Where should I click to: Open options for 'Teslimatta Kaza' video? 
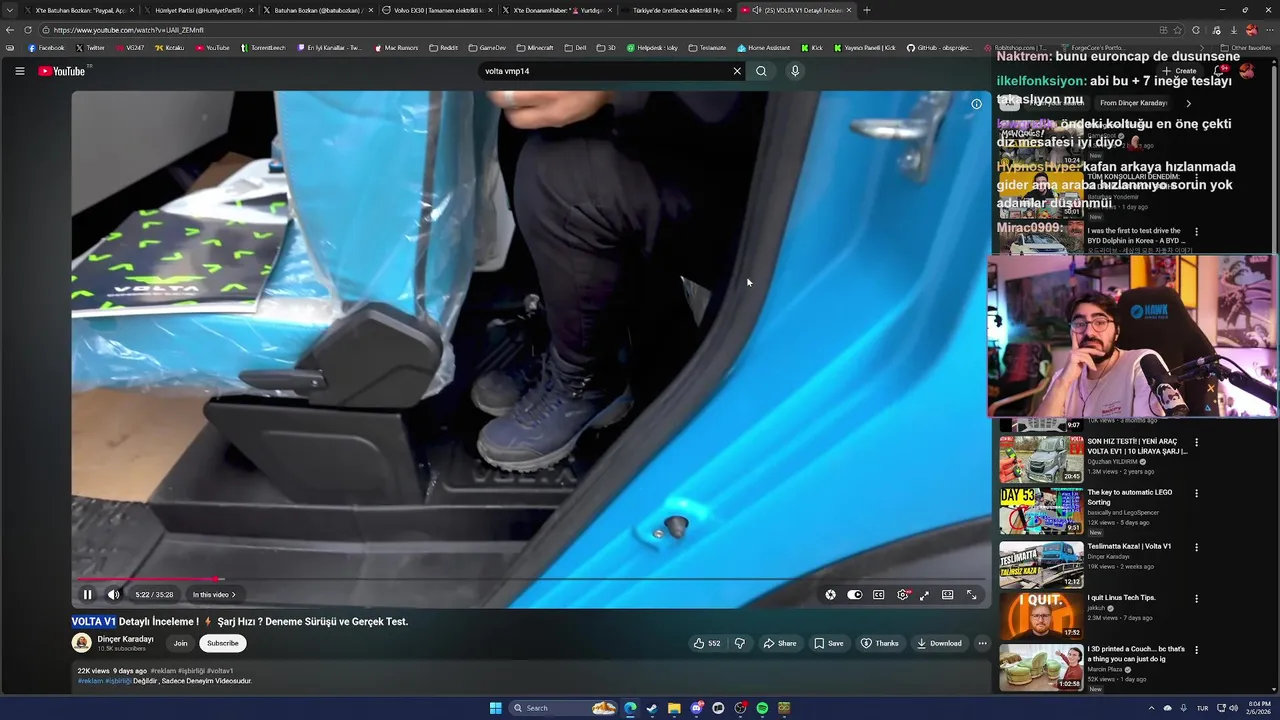pos(1196,547)
